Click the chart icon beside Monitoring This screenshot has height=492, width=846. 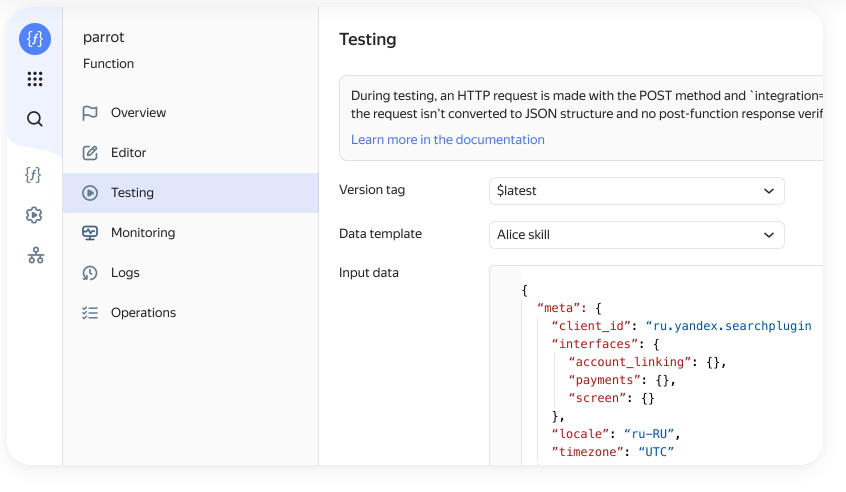(90, 233)
